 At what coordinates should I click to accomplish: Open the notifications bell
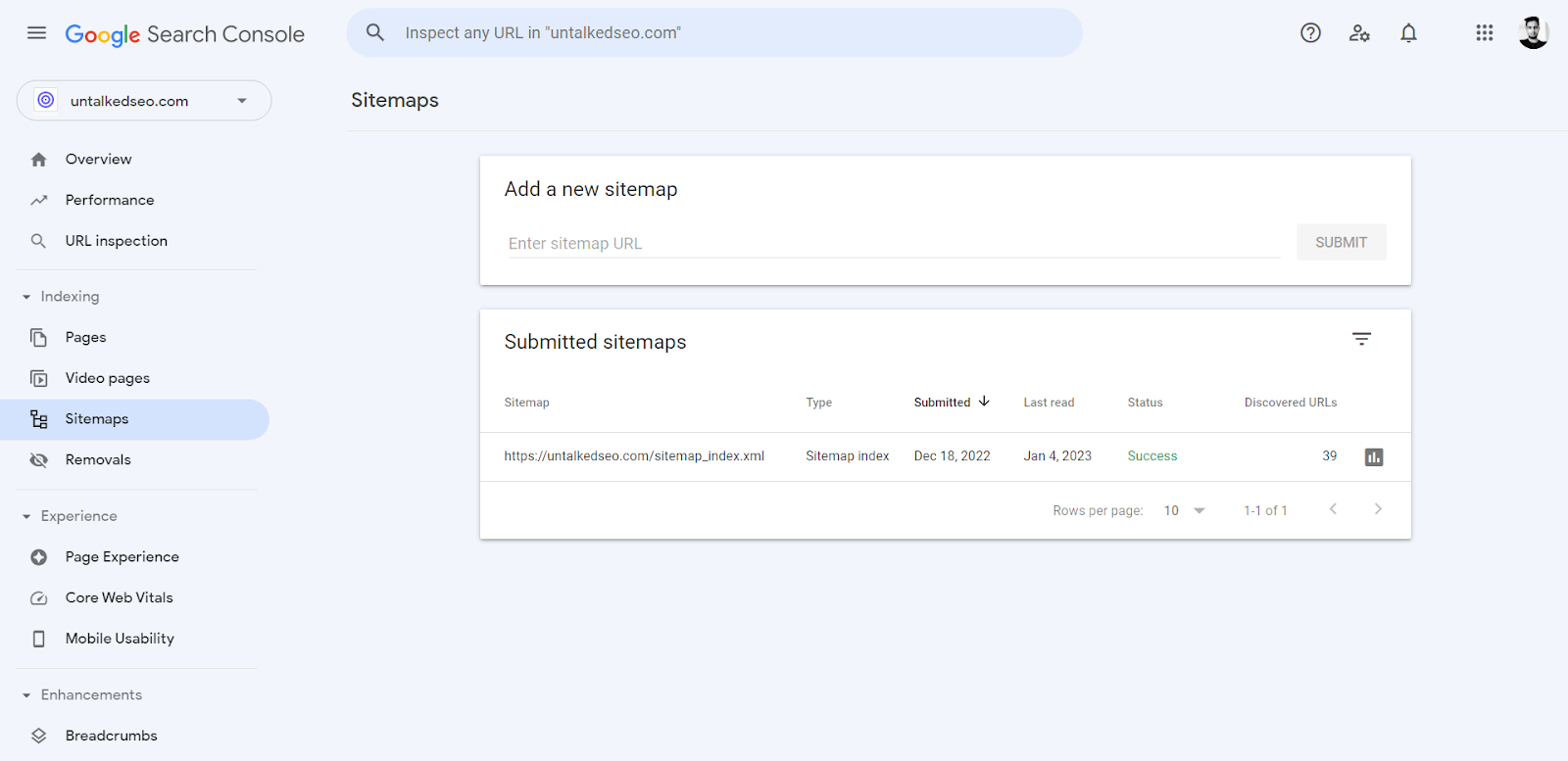click(1408, 33)
